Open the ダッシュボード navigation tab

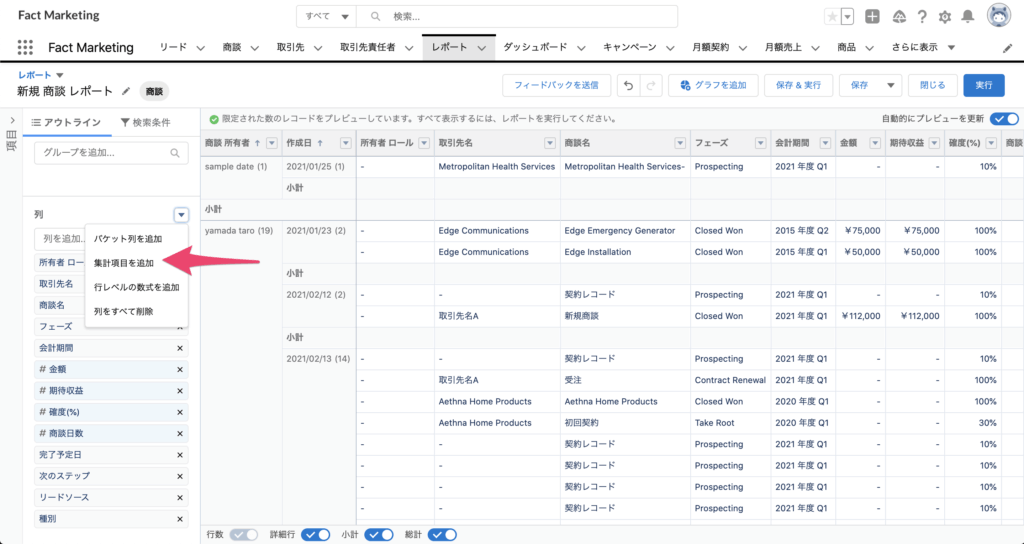(x=535, y=47)
